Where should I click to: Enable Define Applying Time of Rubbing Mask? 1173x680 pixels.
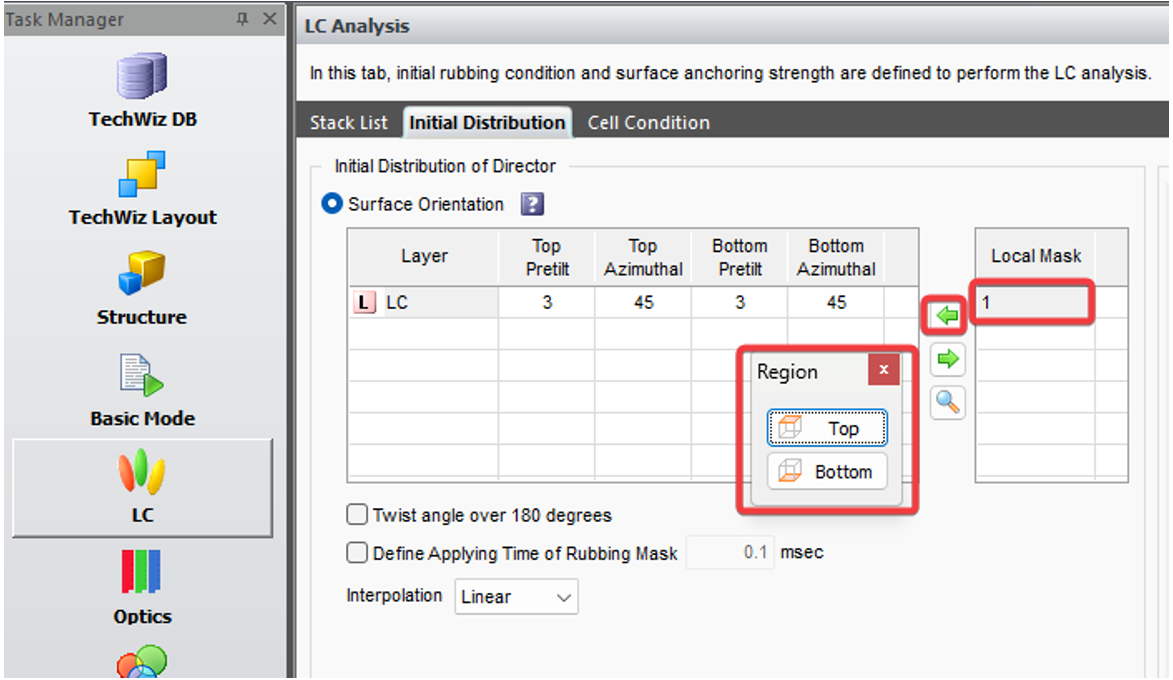pos(357,553)
